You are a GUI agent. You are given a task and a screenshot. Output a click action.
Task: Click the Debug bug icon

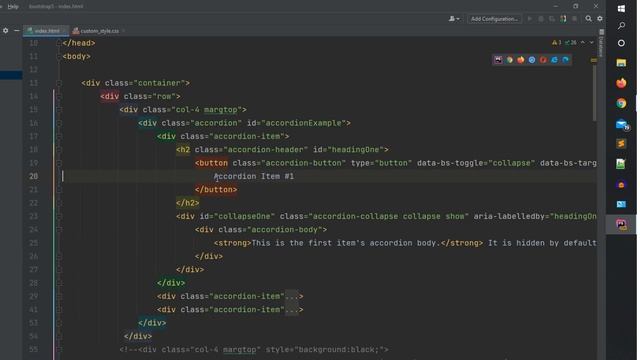click(541, 19)
